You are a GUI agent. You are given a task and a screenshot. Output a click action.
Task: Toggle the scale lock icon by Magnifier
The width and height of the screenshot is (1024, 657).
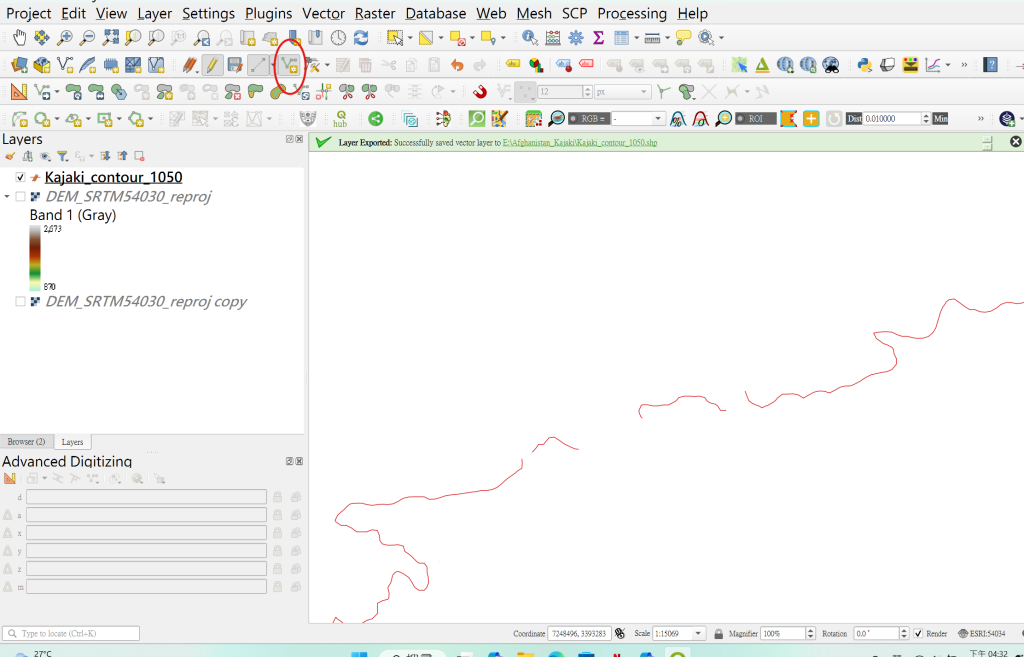click(718, 633)
